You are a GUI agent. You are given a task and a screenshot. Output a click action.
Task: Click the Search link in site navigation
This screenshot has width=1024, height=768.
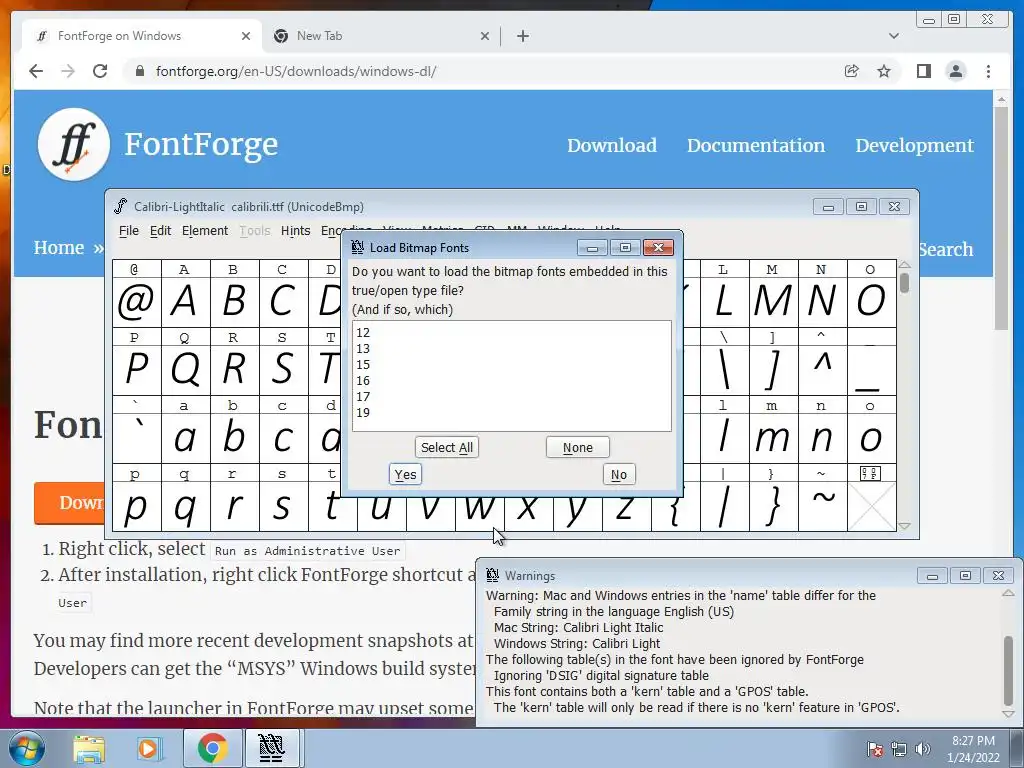tap(945, 249)
